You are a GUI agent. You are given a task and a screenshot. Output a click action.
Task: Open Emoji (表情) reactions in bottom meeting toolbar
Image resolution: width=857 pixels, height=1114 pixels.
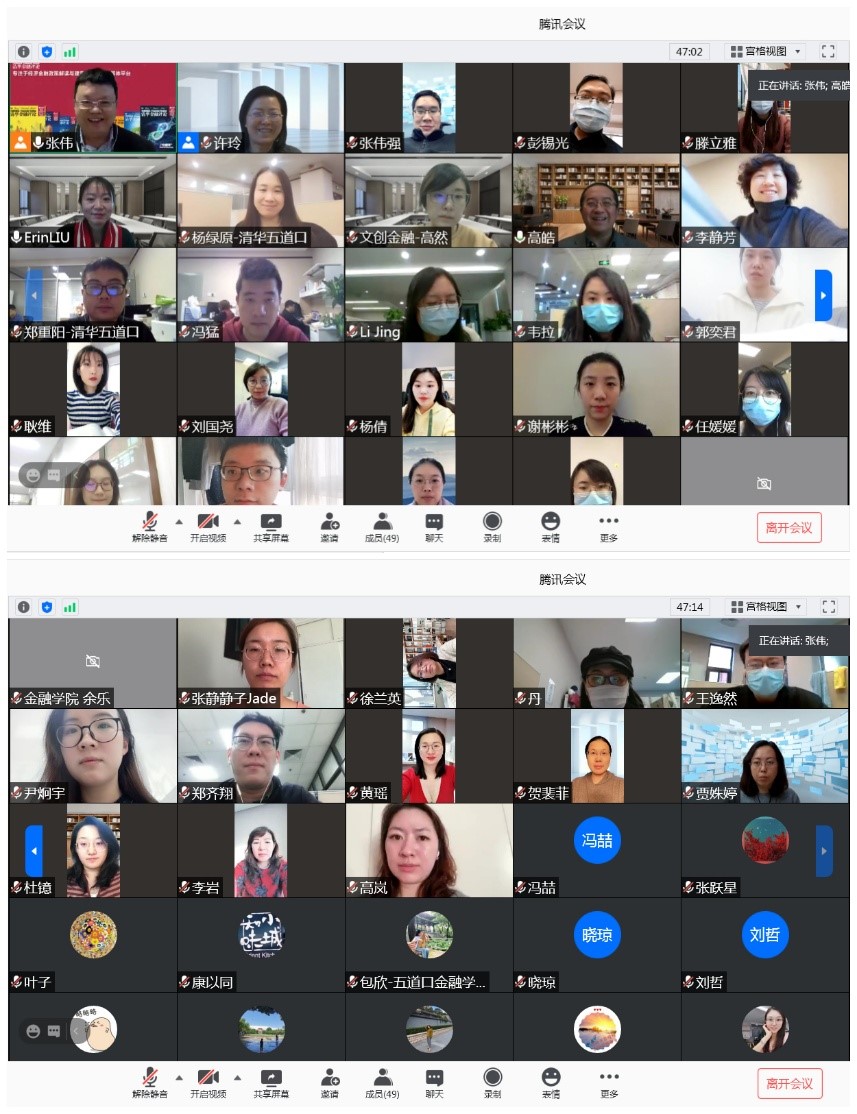(550, 1082)
